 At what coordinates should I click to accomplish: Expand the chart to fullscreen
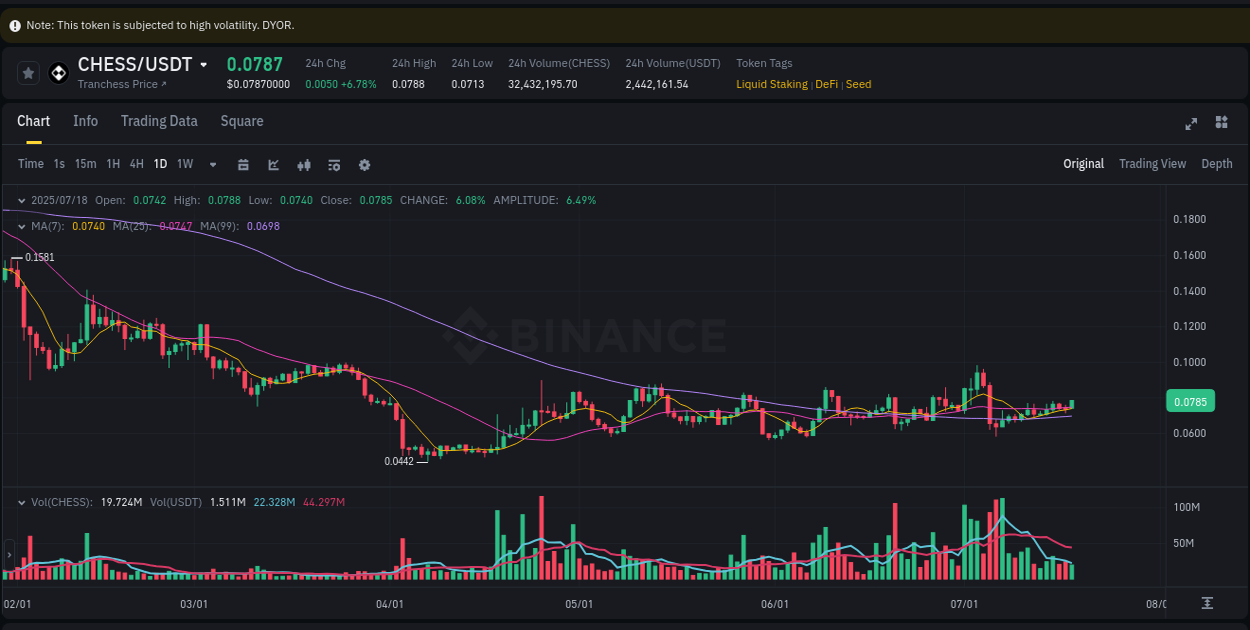(x=1191, y=123)
